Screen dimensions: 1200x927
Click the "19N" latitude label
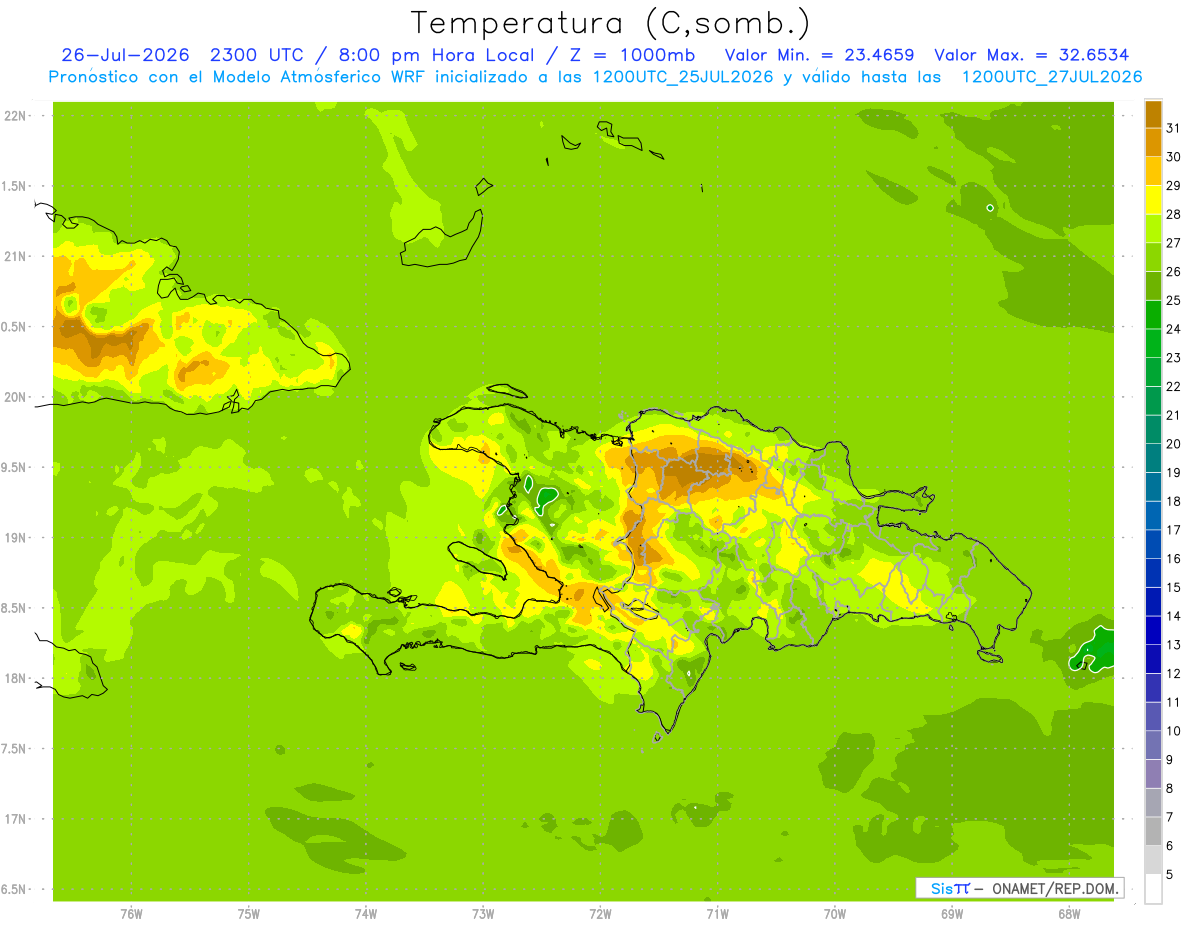[16, 538]
